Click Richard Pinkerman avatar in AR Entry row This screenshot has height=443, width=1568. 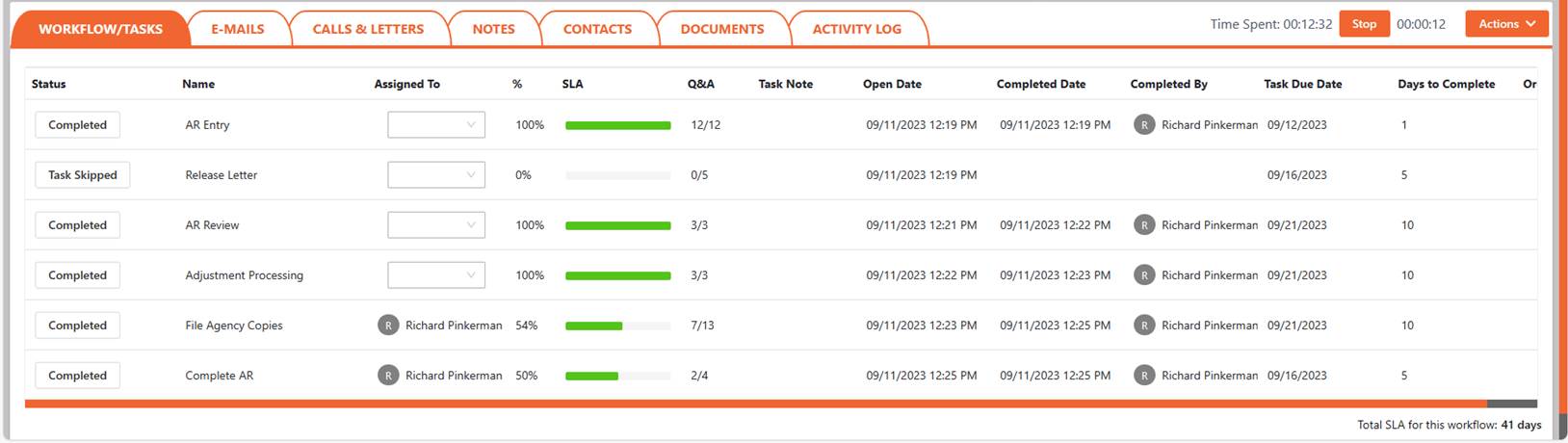coord(1143,125)
